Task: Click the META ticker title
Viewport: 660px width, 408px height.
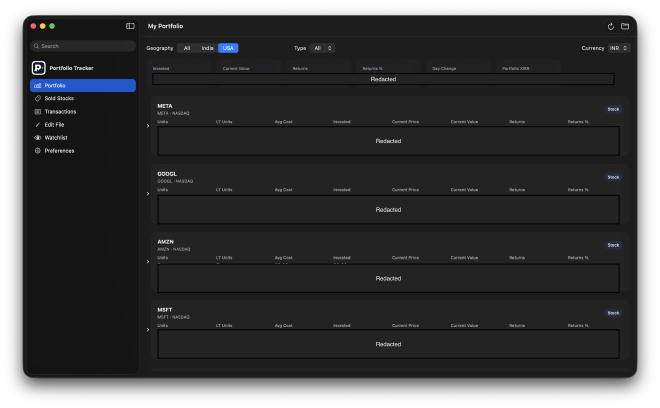Action: coord(165,106)
